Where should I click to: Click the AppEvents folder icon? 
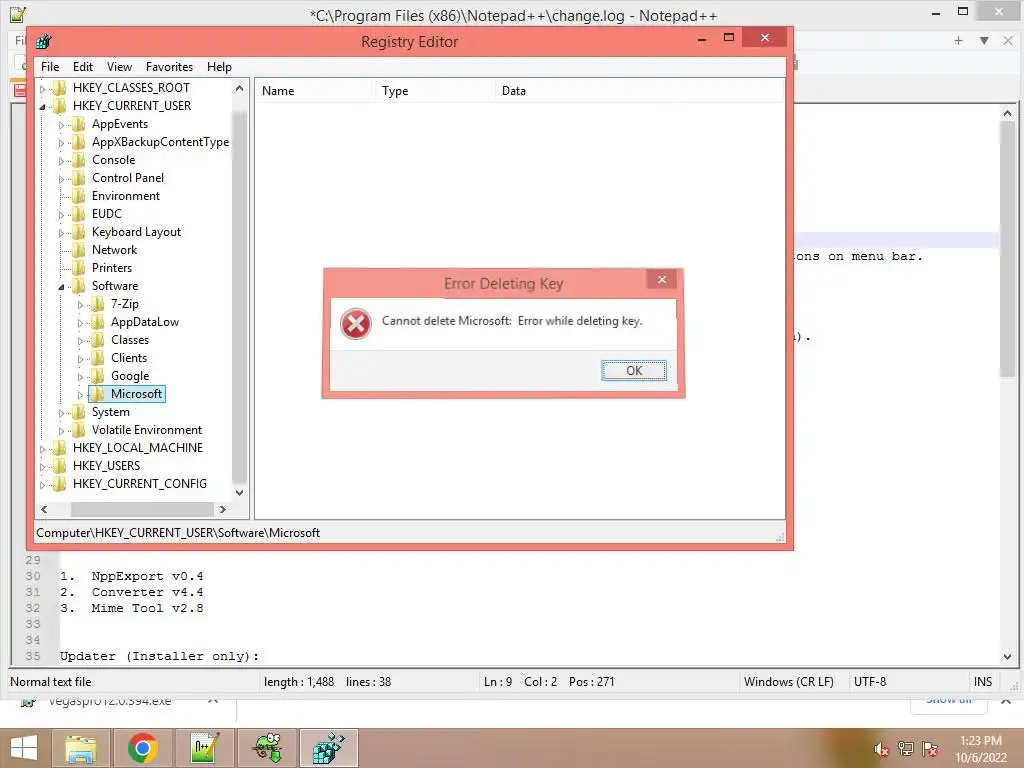[x=78, y=124]
